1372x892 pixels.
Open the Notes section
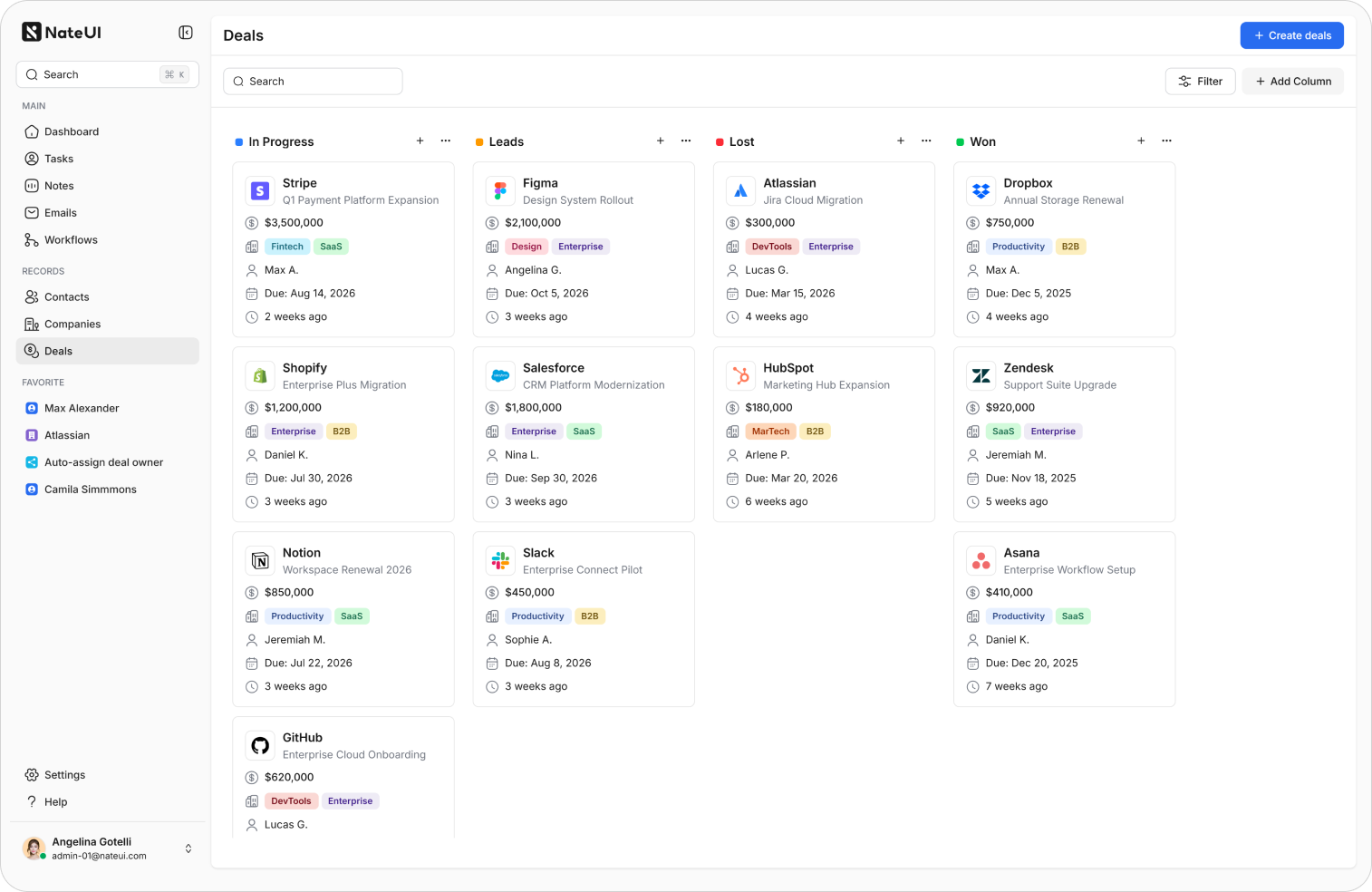(x=108, y=186)
